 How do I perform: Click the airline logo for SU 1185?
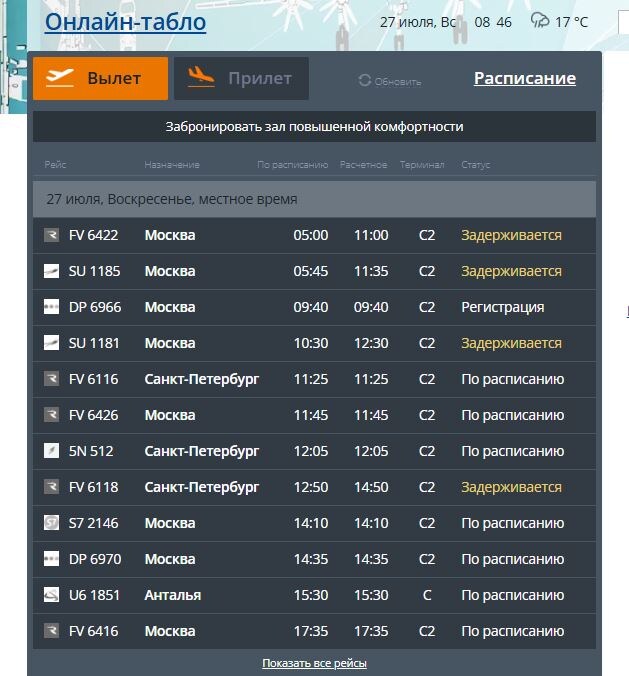pyautogui.click(x=51, y=271)
